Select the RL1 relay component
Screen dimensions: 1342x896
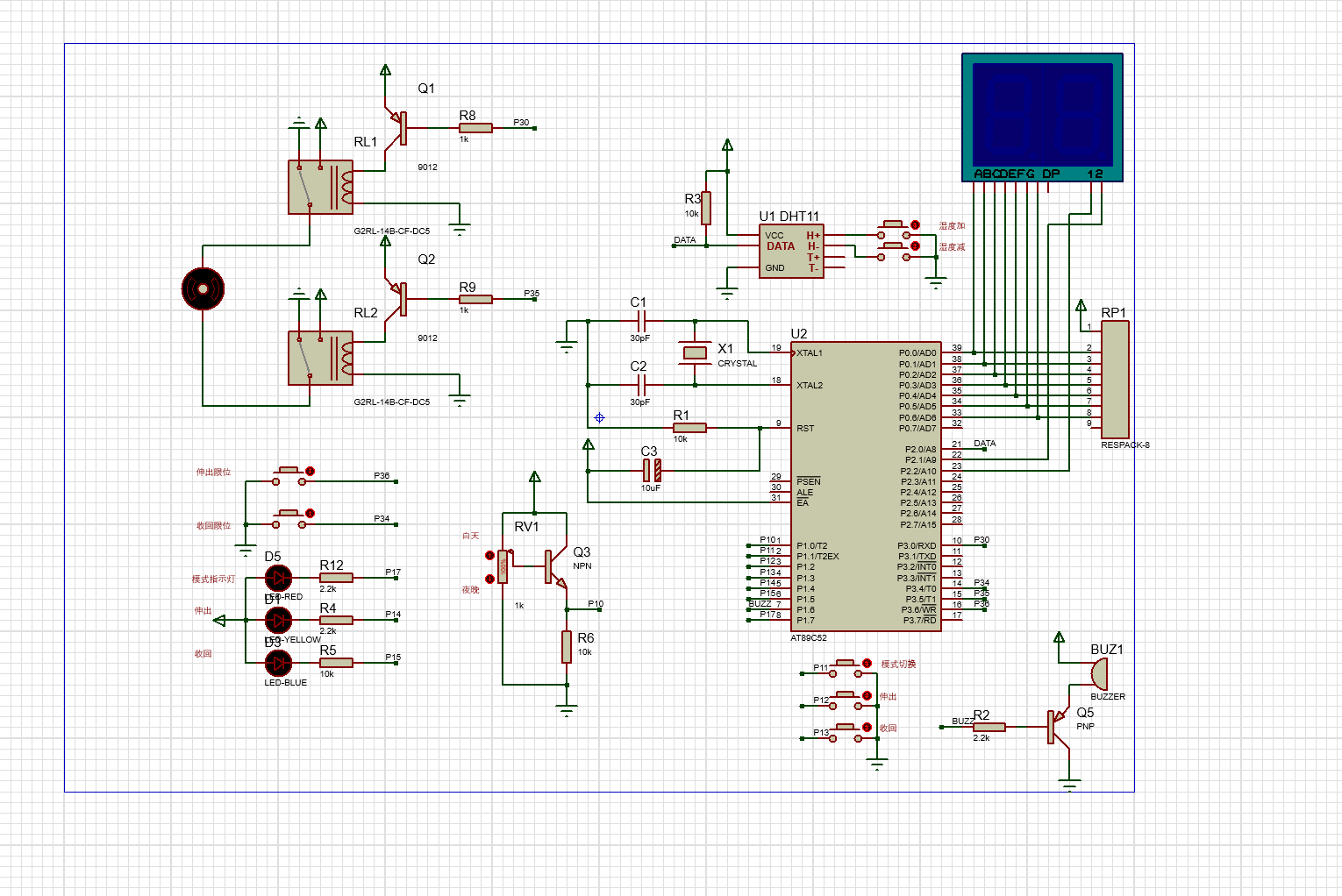pos(321,188)
